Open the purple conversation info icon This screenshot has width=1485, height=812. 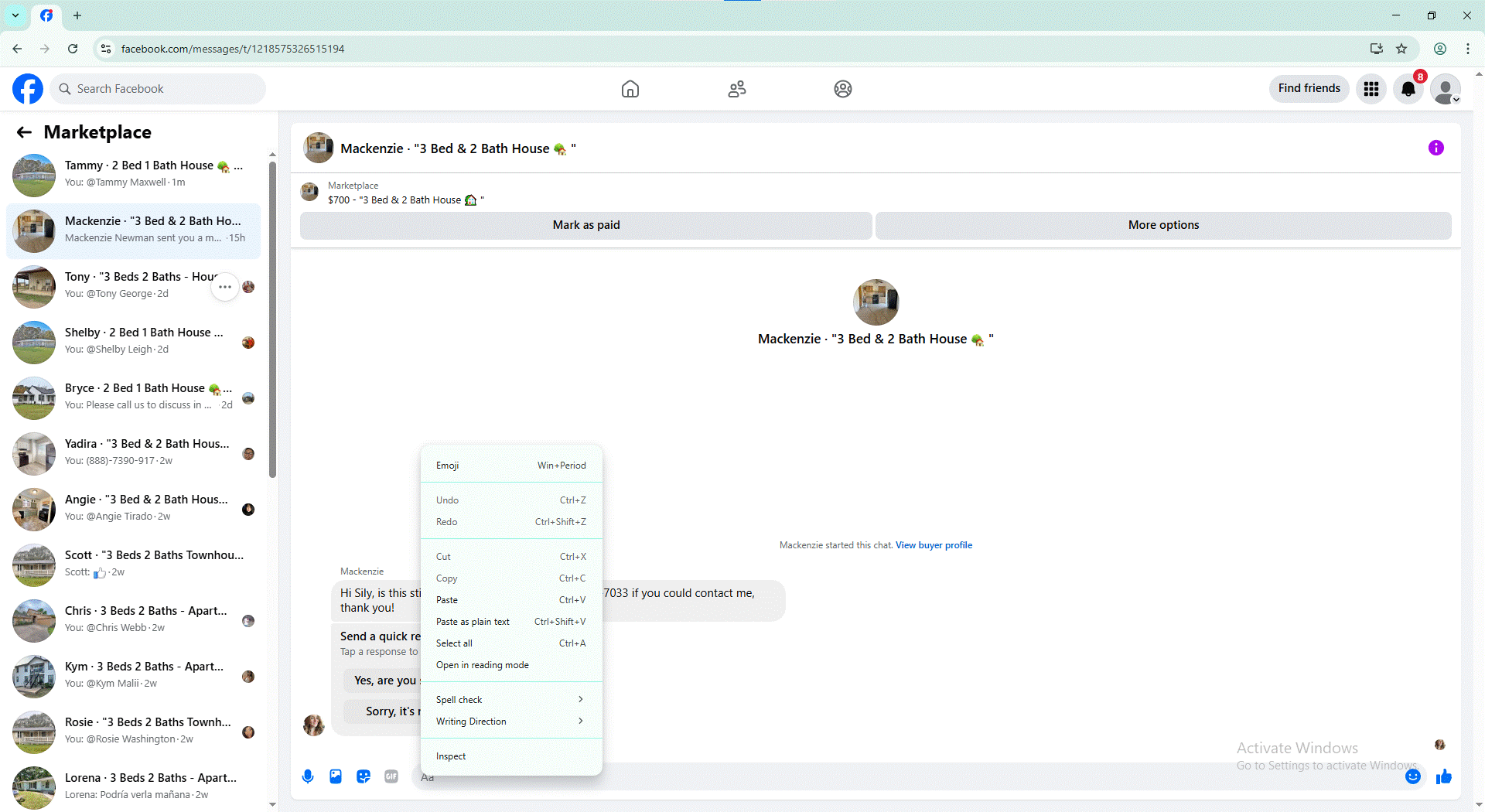tap(1436, 148)
